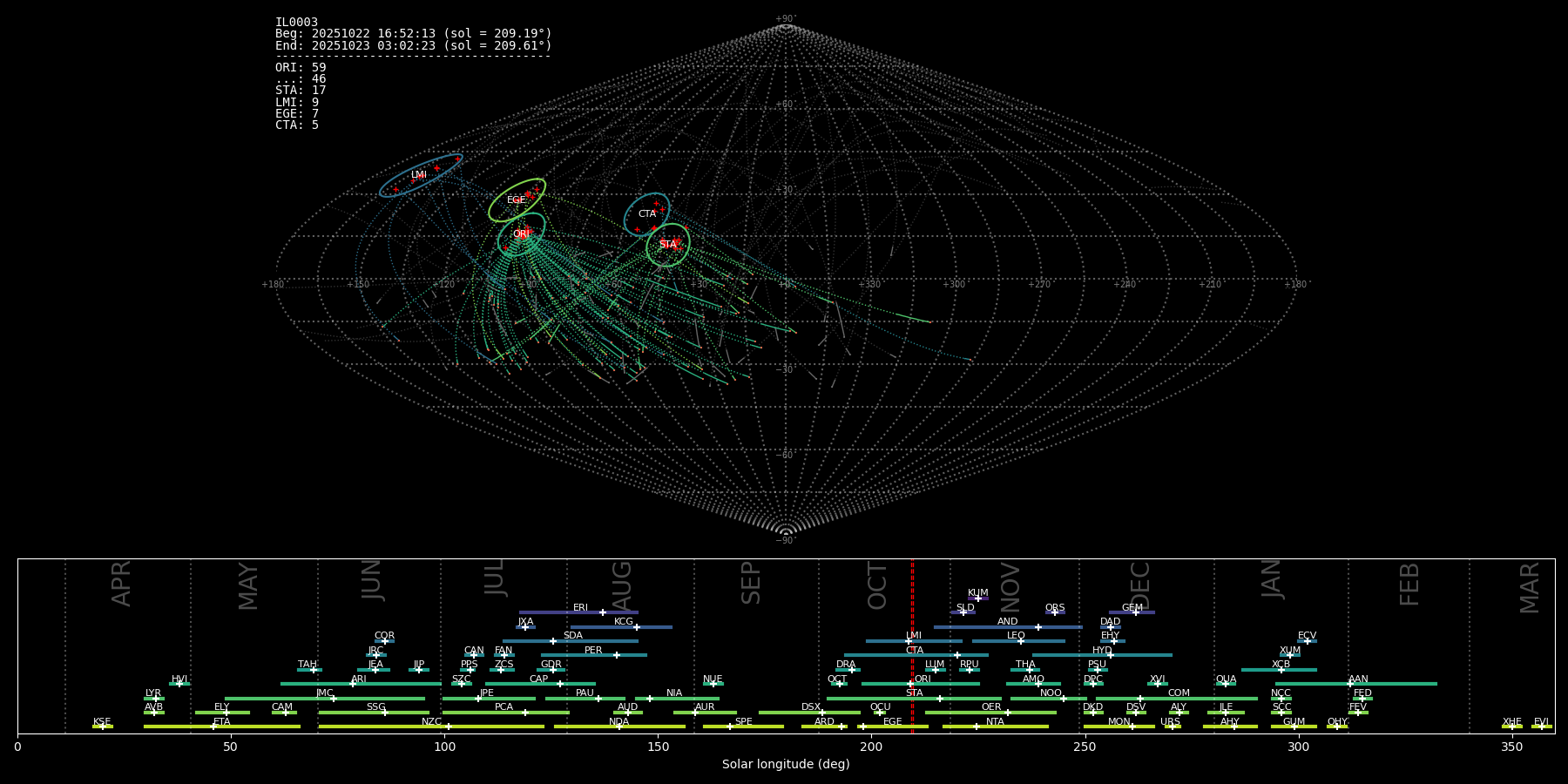Click the LMI radiant ellipse on sky map
Viewport: 1568px width, 784px height.
pos(421,175)
